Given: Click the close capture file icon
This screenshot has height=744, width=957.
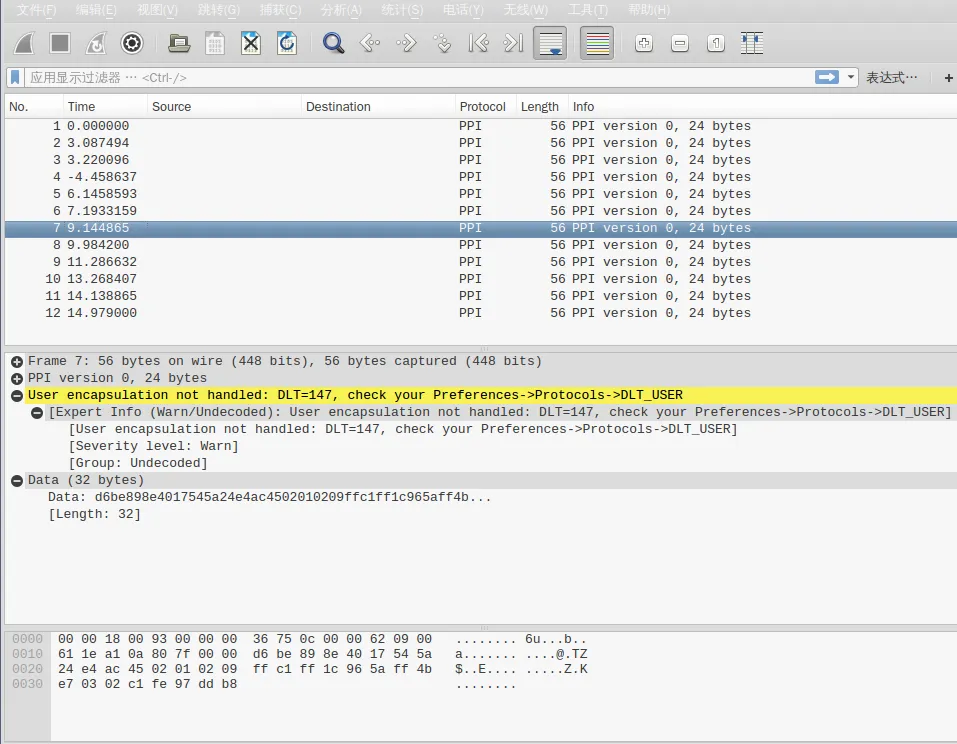Looking at the screenshot, I should [x=251, y=43].
